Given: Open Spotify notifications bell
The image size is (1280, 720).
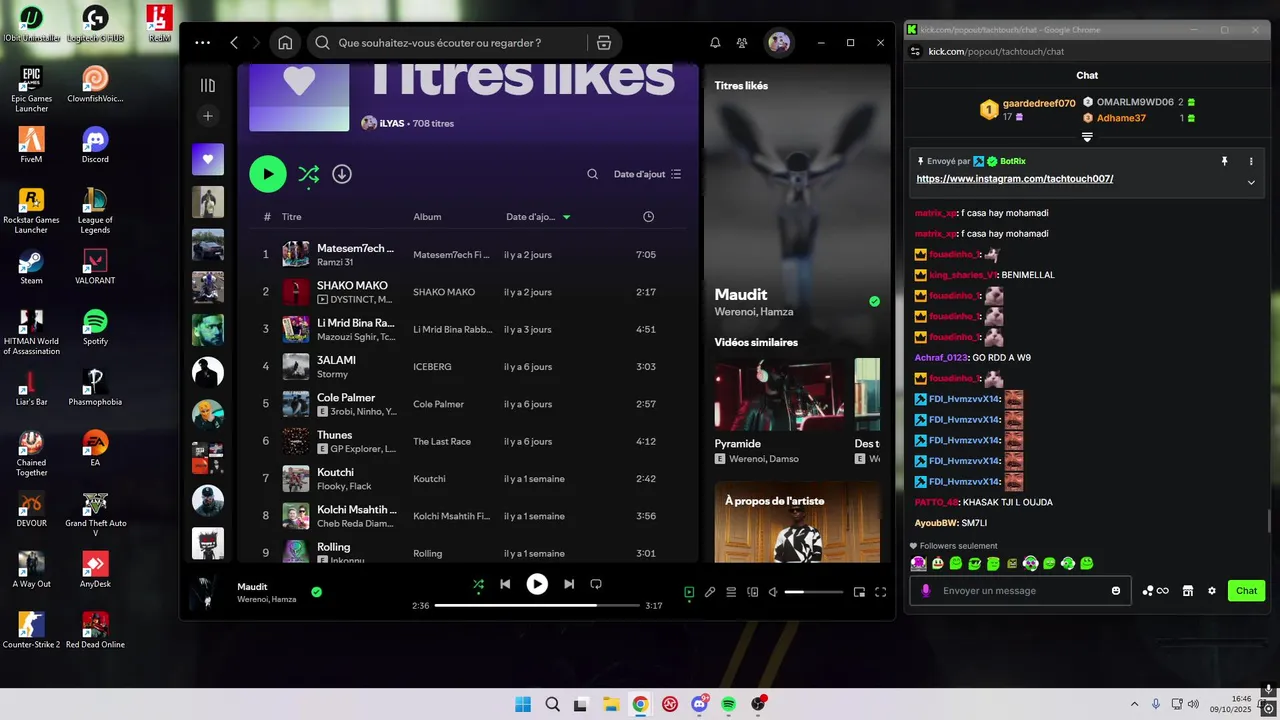Looking at the screenshot, I should [x=715, y=43].
